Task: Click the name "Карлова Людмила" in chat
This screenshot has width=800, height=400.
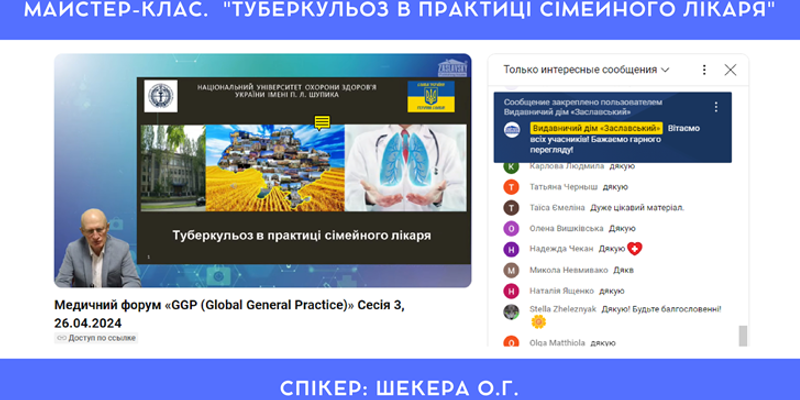Action: tap(566, 166)
